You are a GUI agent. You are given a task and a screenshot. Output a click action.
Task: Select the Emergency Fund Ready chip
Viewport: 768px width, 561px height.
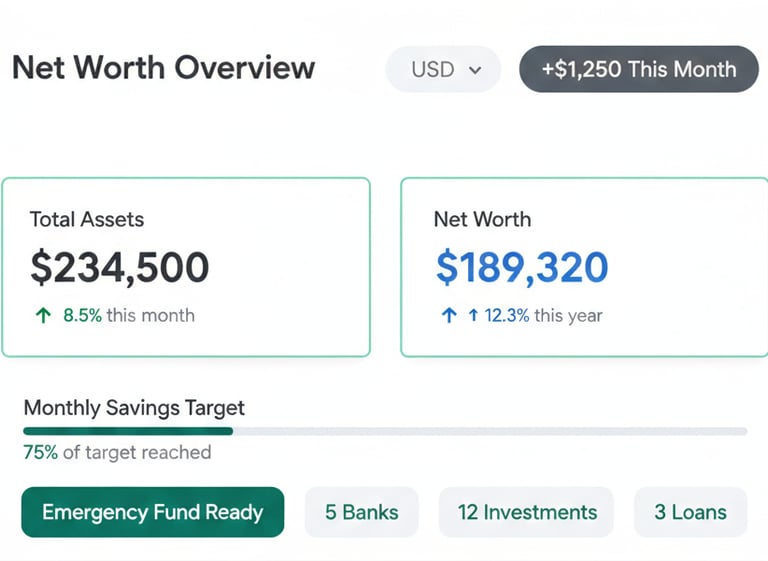pos(152,513)
